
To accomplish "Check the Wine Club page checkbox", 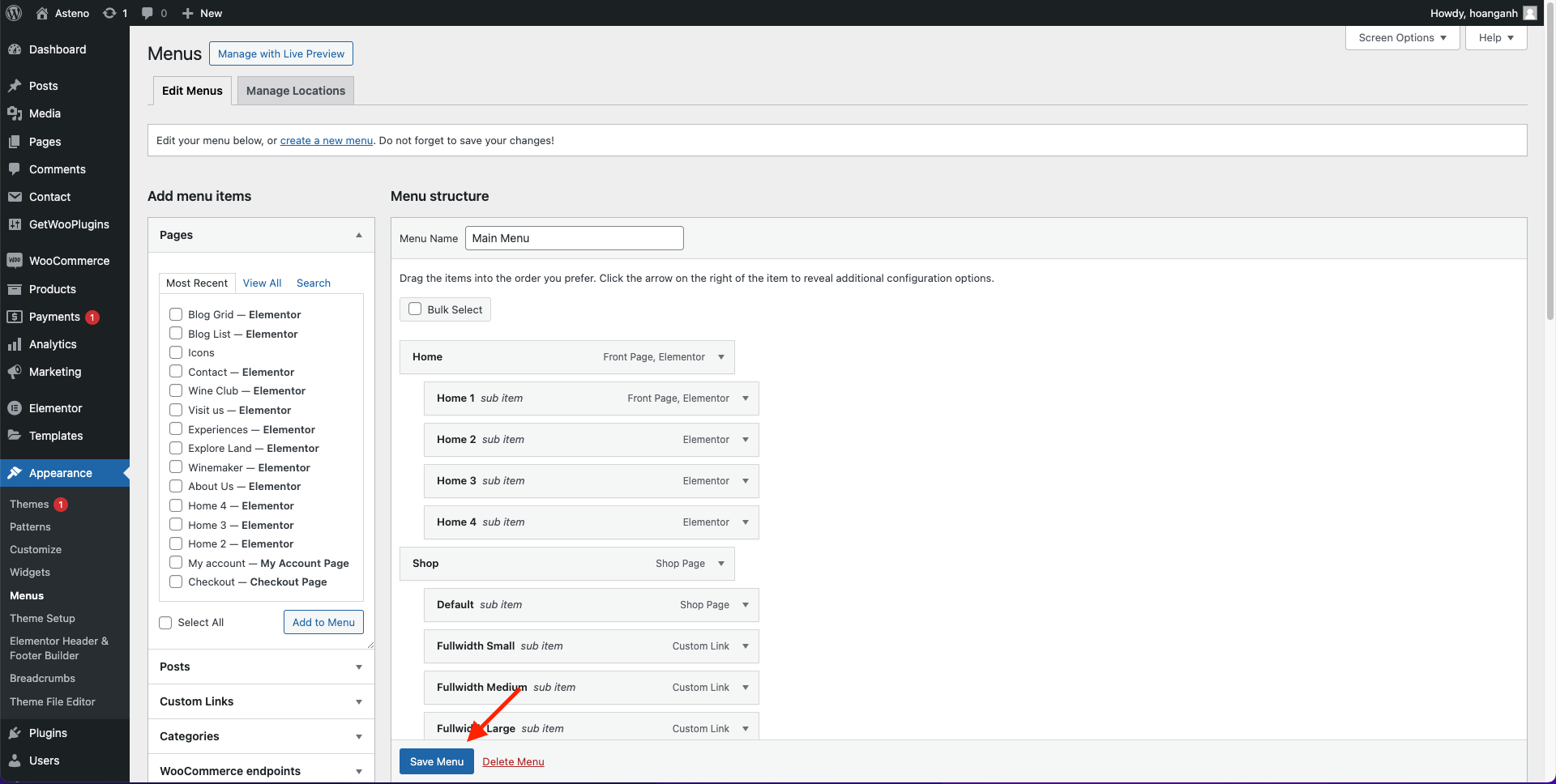I will pos(176,390).
